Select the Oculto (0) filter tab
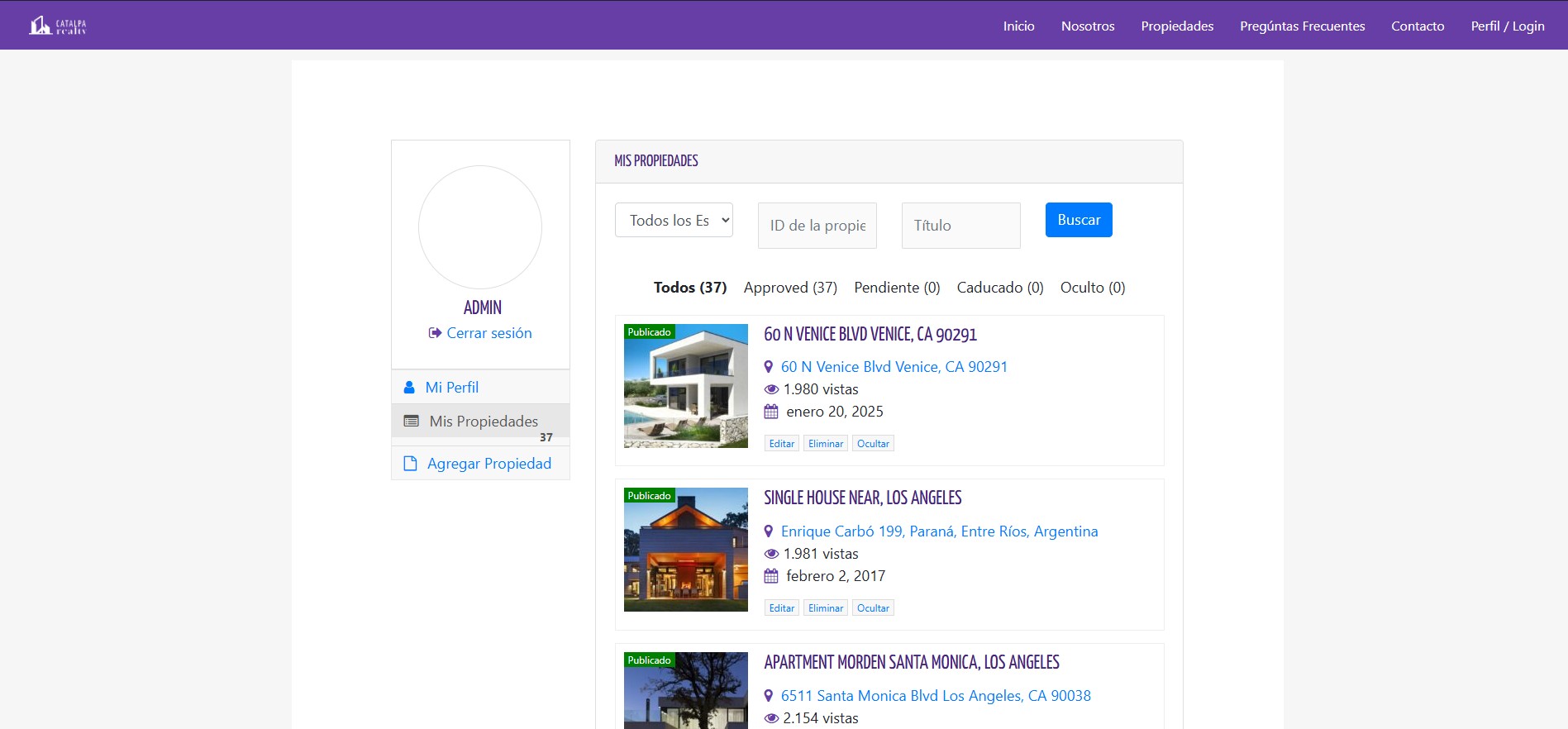Viewport: 1568px width, 729px height. point(1093,288)
